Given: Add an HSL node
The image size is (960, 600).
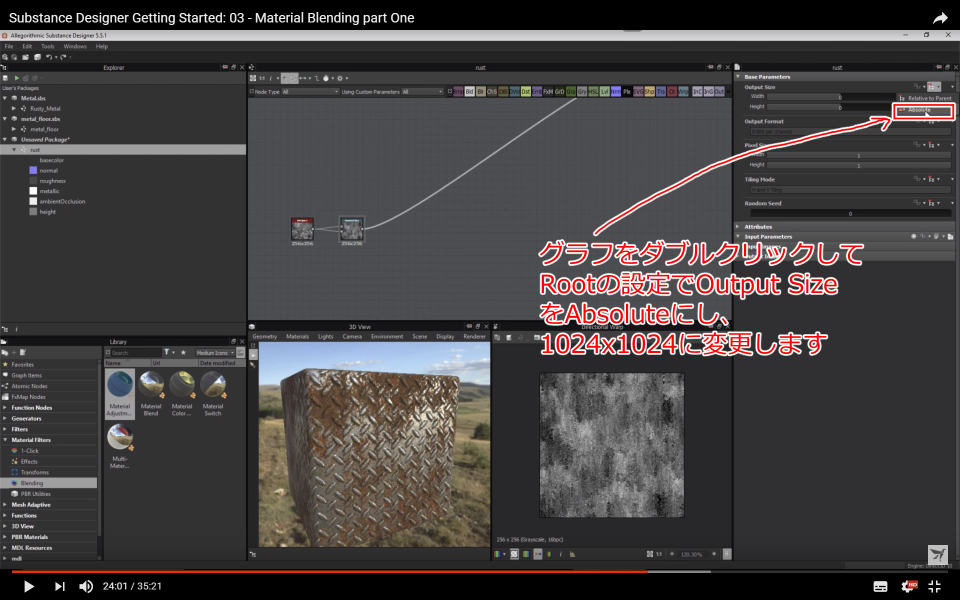Looking at the screenshot, I should point(593,92).
